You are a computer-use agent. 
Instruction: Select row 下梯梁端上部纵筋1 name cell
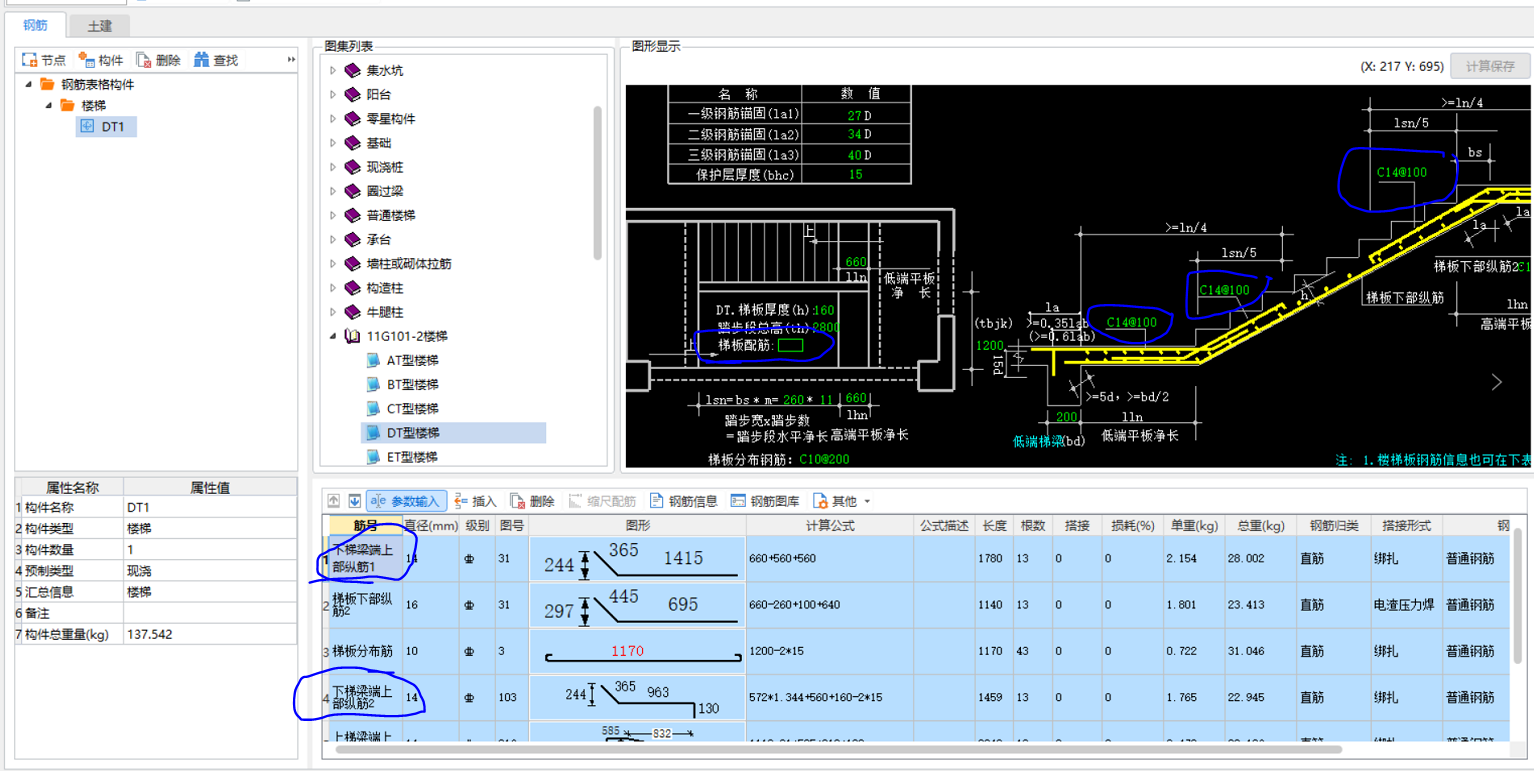(366, 559)
